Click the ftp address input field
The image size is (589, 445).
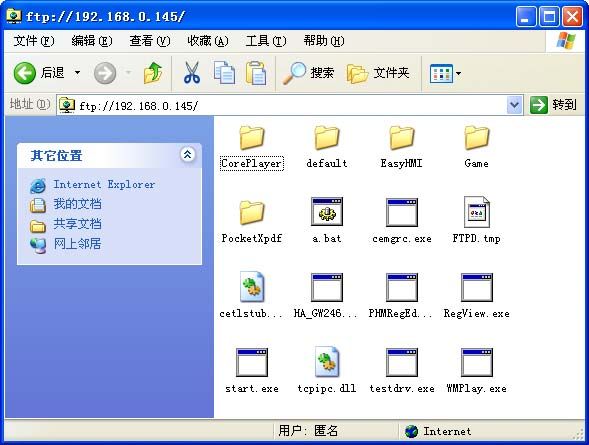[289, 106]
